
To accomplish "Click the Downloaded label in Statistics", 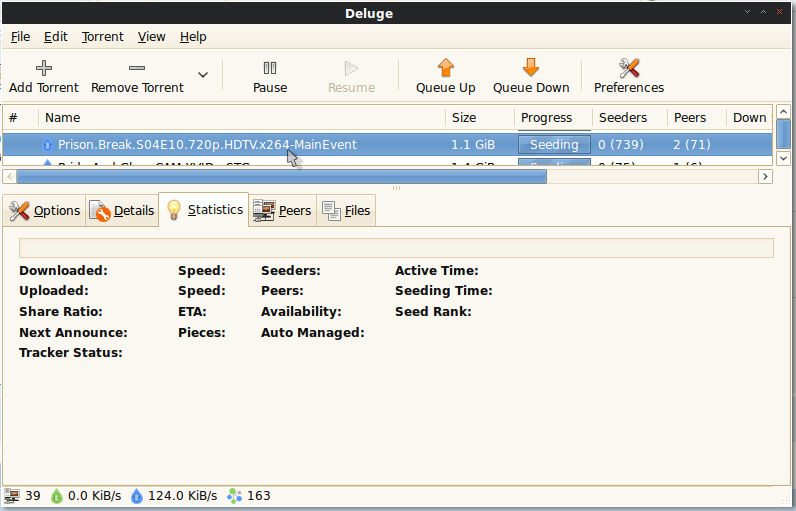I will tap(63, 270).
